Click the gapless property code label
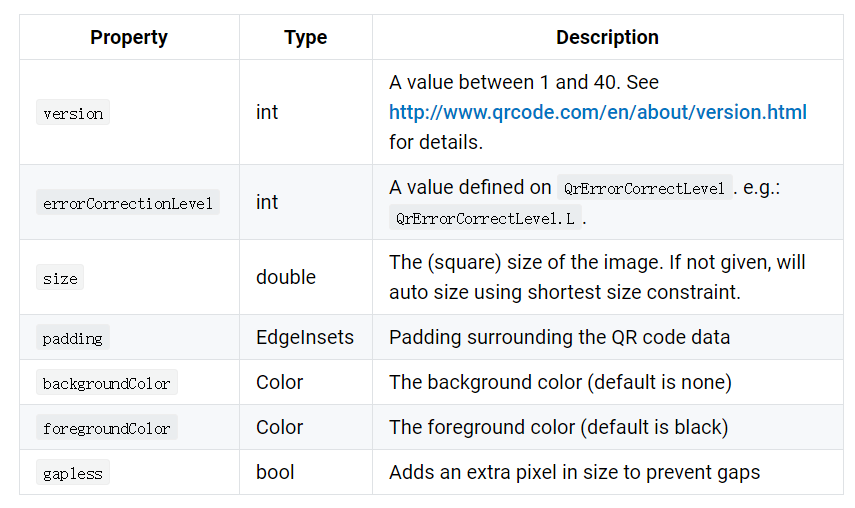855x508 pixels. (73, 473)
